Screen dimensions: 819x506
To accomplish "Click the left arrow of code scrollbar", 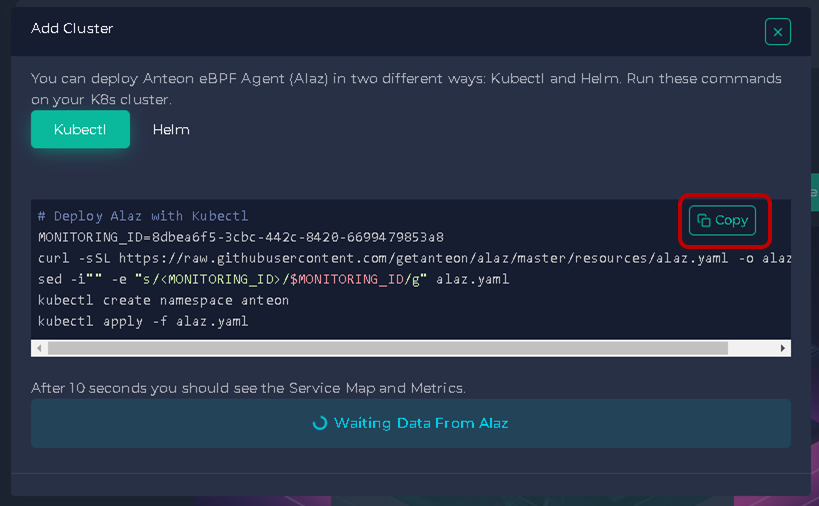I will (39, 348).
